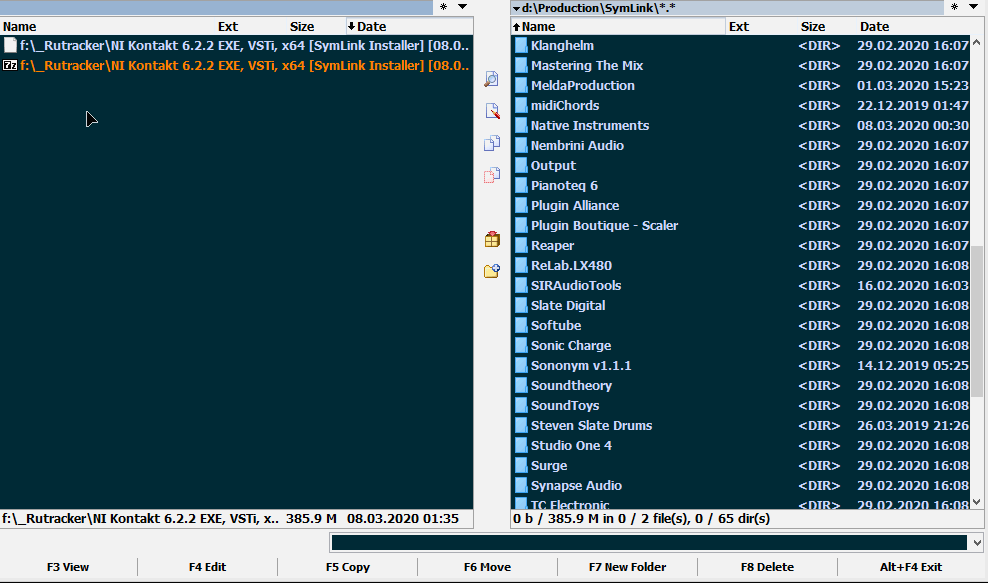Click the favorites star button above left panel
The height and width of the screenshot is (583, 988).
coord(444,7)
